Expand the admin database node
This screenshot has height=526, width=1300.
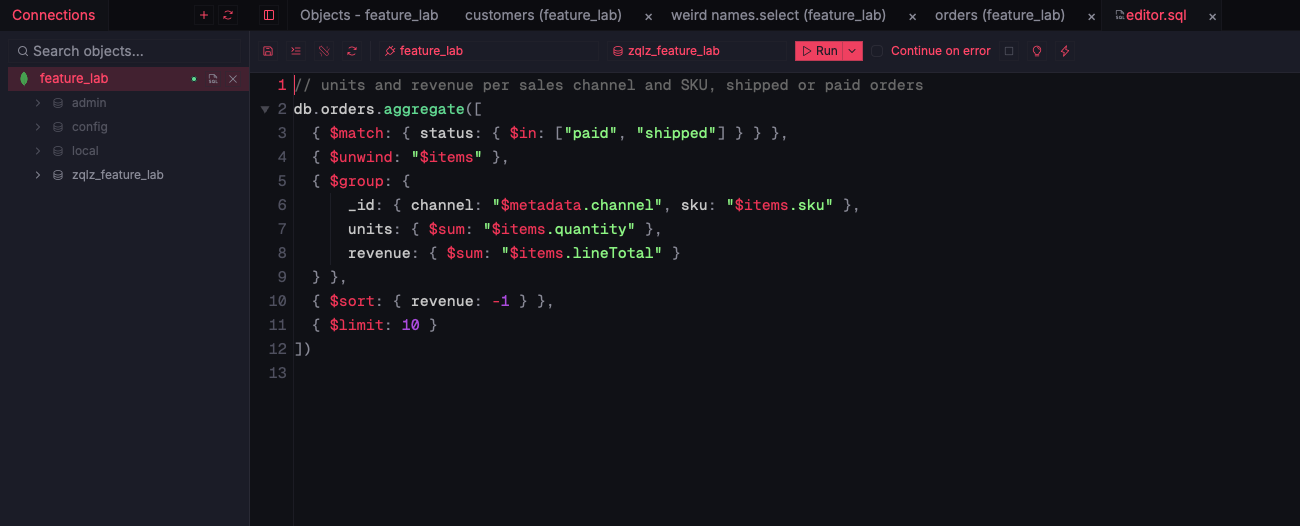click(x=38, y=103)
